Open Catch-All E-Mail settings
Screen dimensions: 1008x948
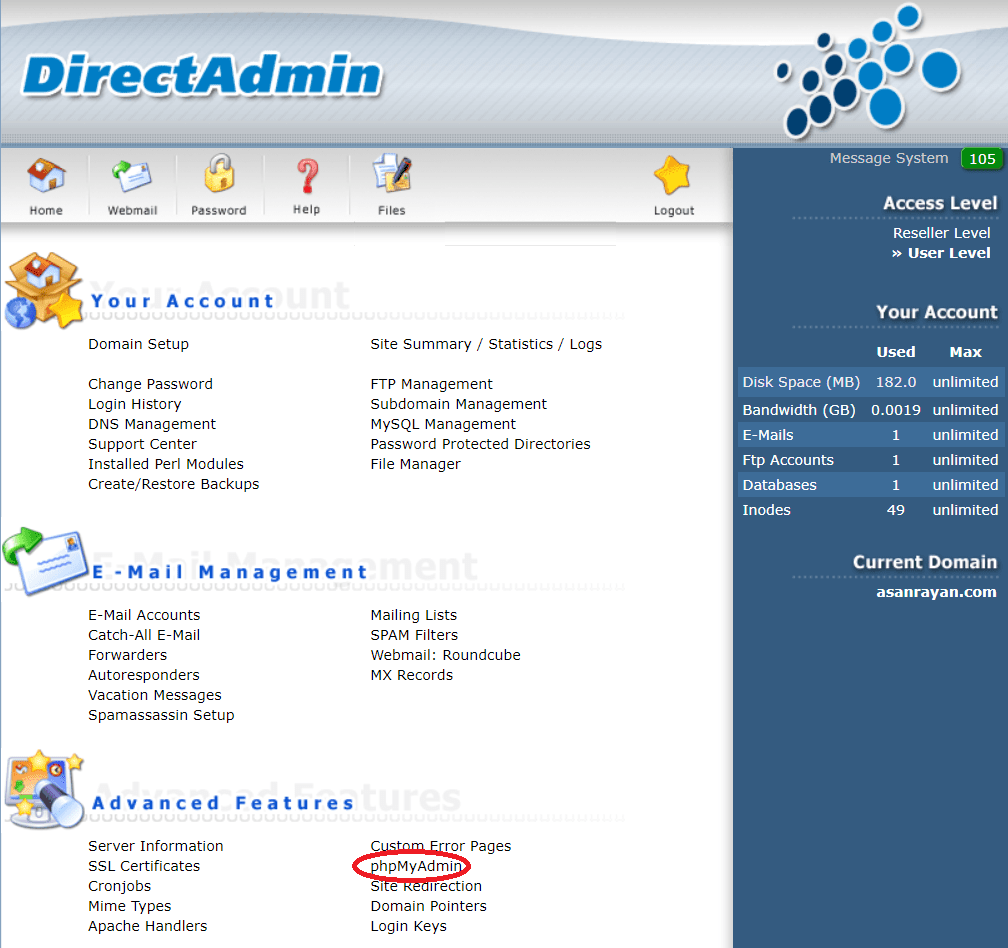(x=144, y=634)
